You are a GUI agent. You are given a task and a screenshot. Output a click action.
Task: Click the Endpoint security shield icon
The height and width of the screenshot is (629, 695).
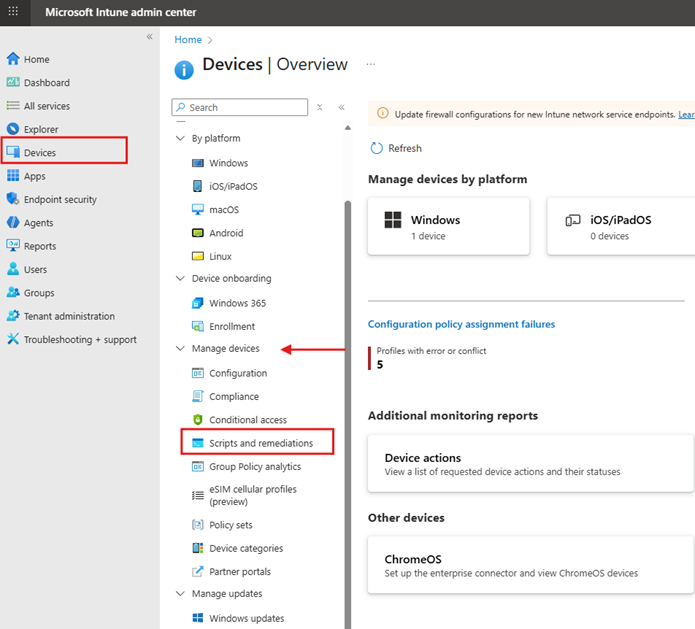pyautogui.click(x=13, y=199)
